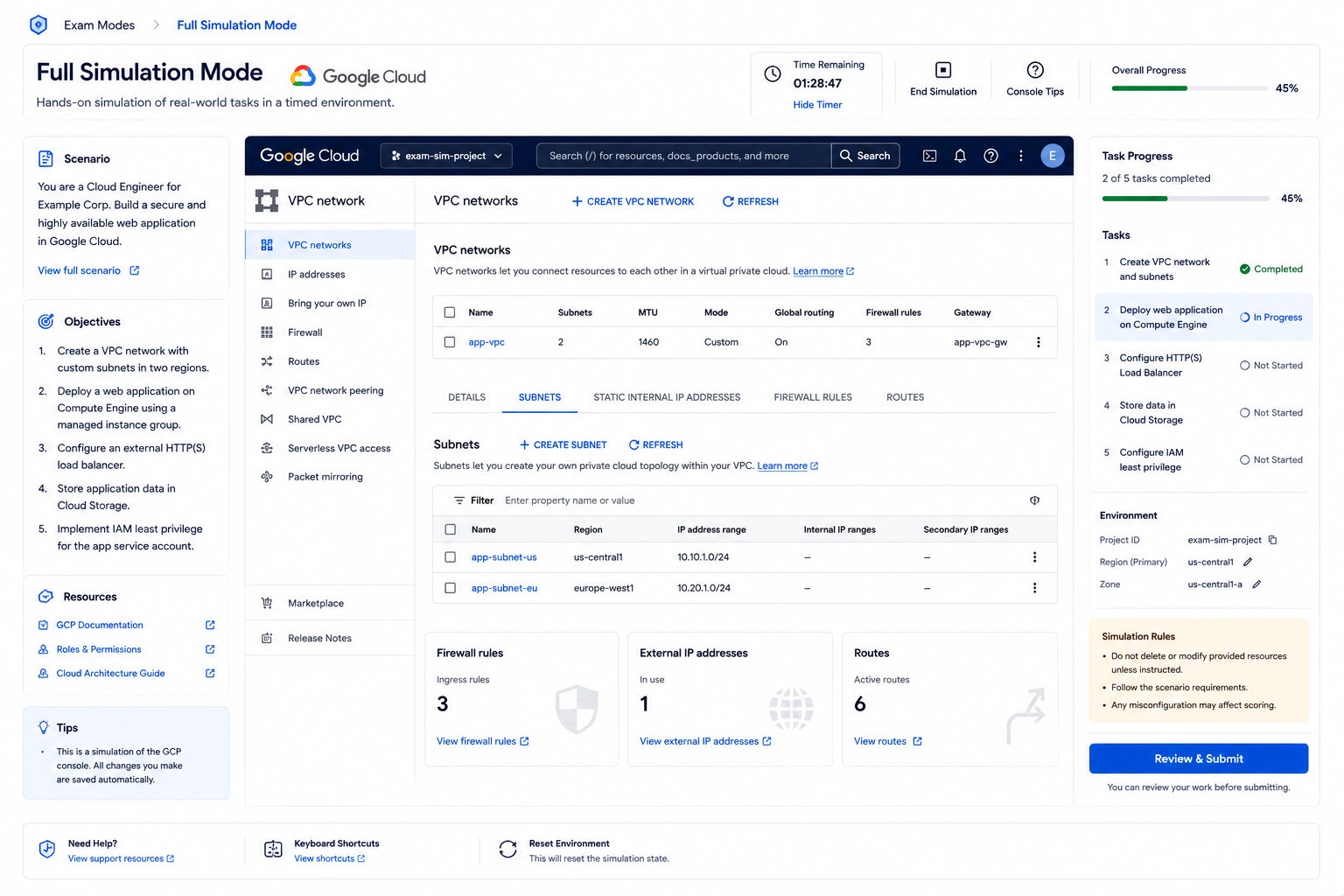
Task: Click REFRESH next to VPC networks heading
Action: pyautogui.click(x=750, y=201)
